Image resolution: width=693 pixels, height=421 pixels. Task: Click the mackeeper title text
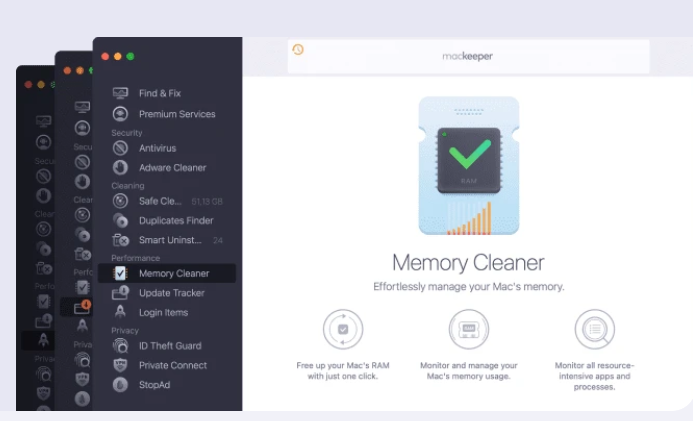click(468, 56)
